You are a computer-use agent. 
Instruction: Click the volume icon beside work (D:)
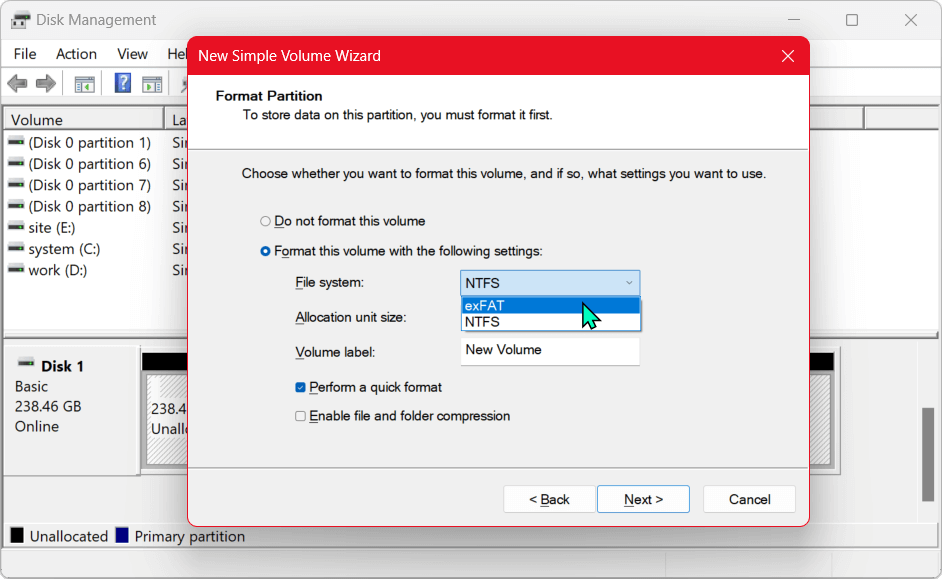[x=15, y=270]
